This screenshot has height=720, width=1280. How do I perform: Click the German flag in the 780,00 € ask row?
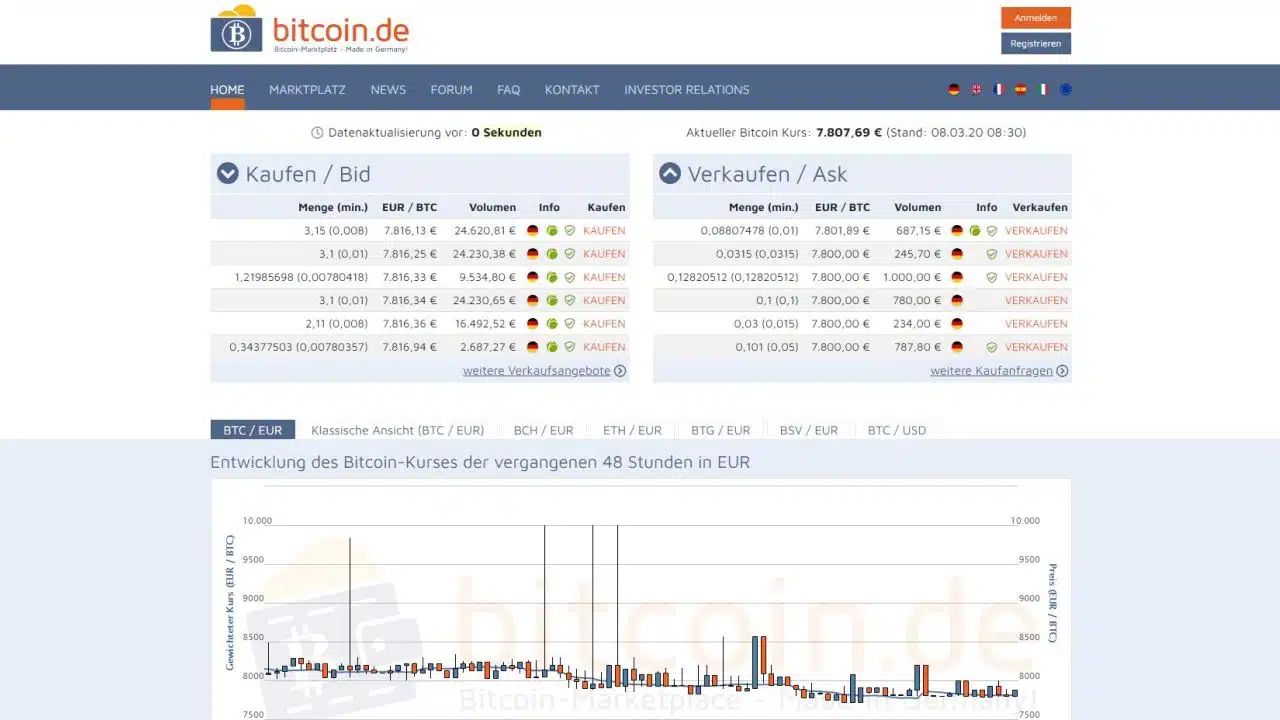(x=957, y=300)
